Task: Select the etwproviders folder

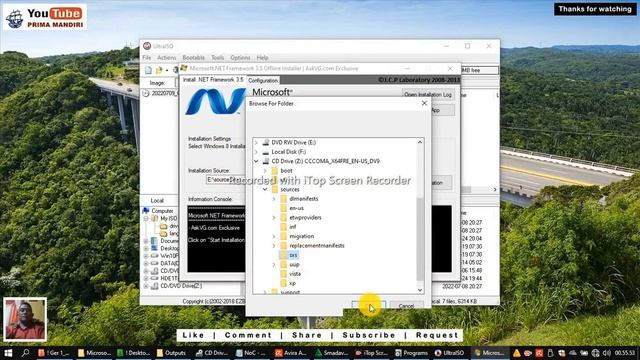Action: 305,218
